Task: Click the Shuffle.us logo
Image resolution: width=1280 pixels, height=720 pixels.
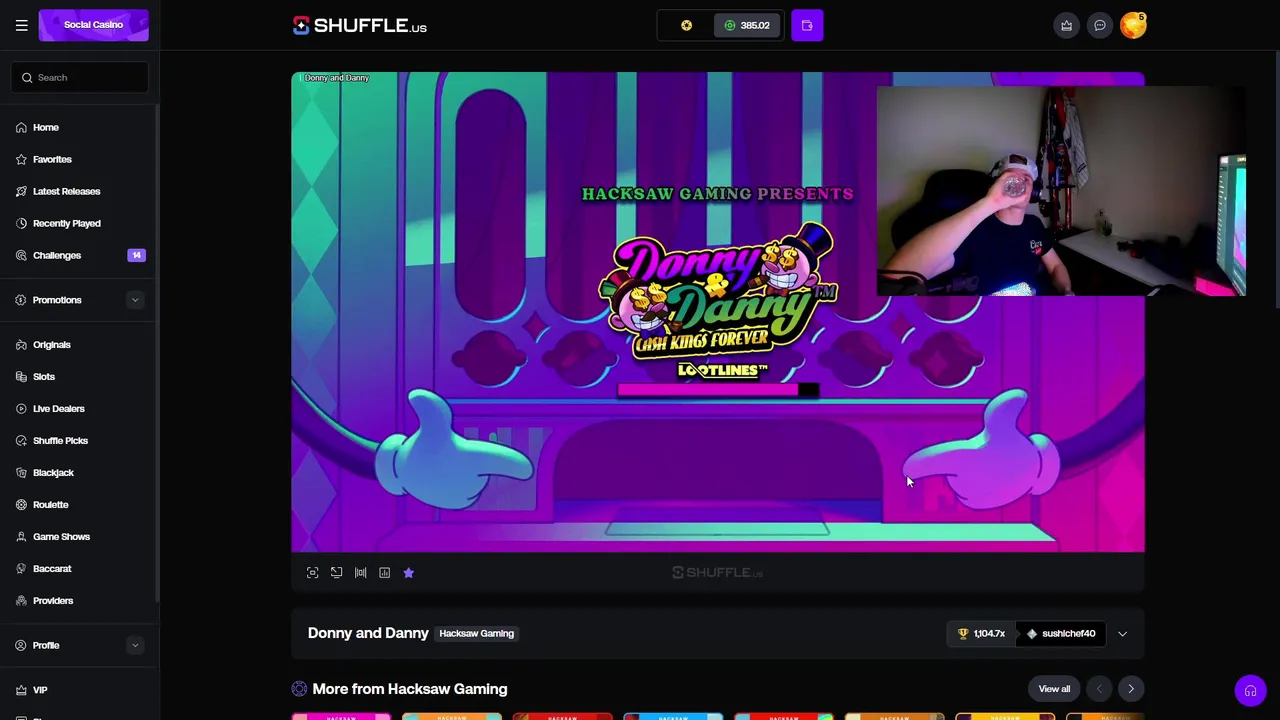Action: click(x=360, y=25)
